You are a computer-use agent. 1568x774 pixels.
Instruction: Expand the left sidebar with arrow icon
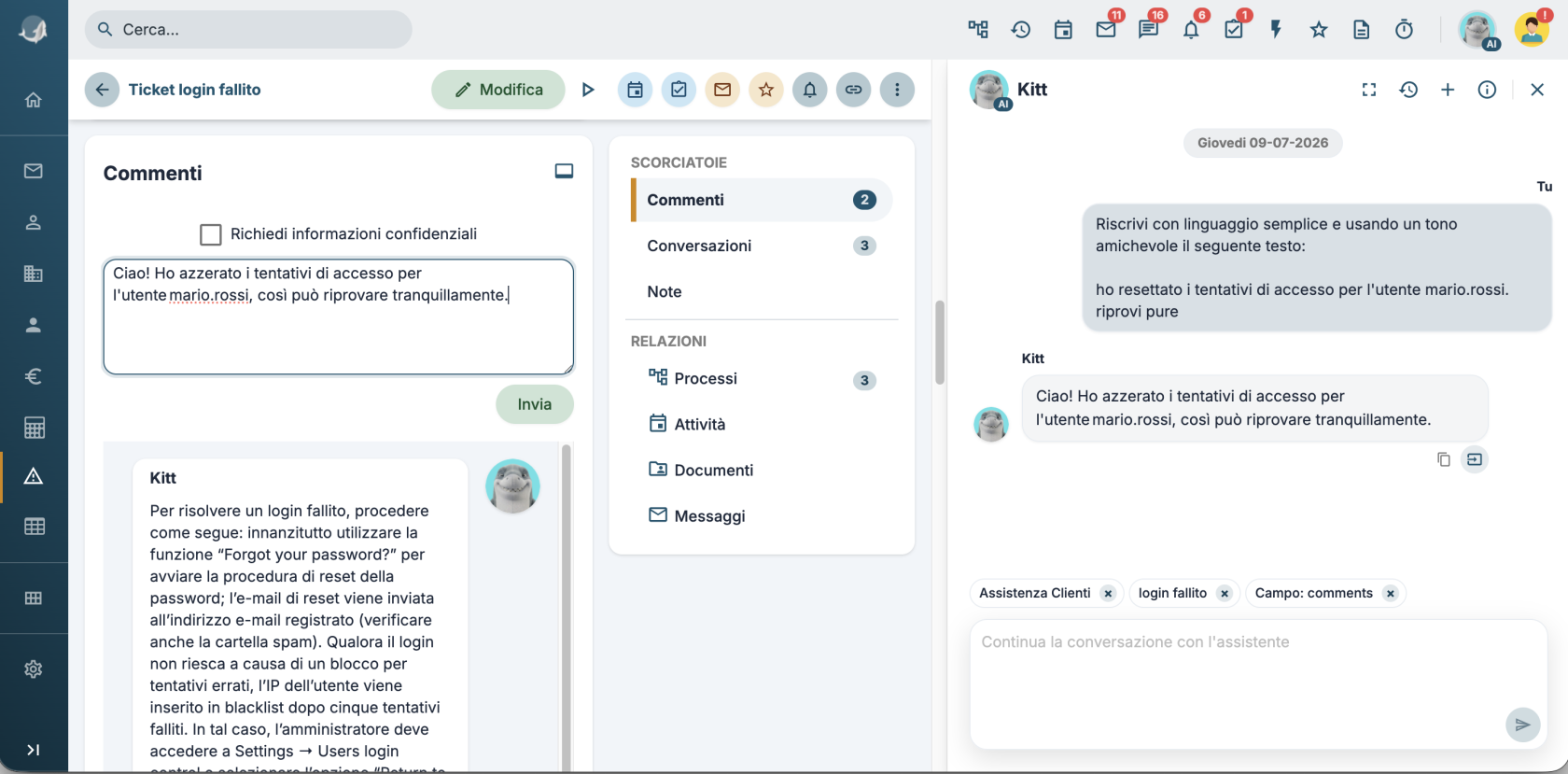point(34,750)
